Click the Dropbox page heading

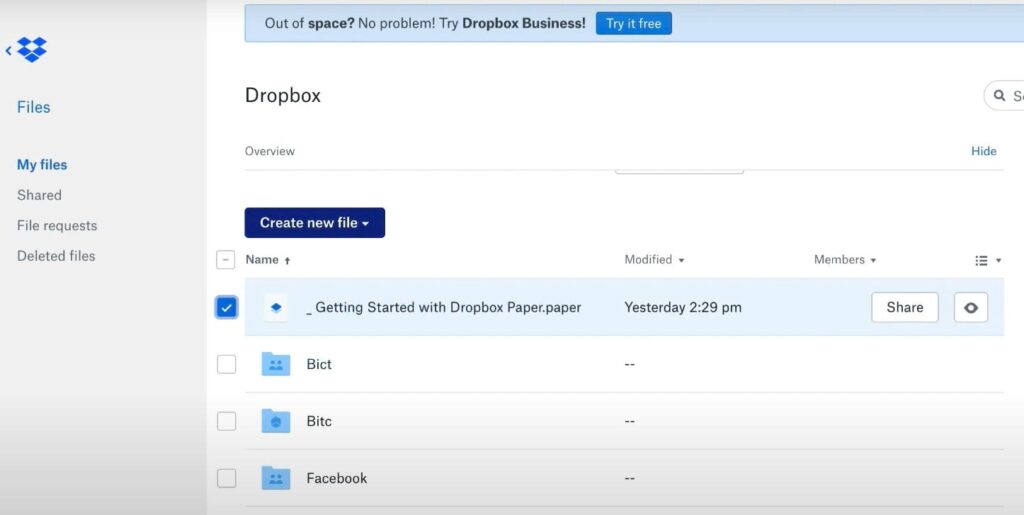tap(283, 95)
